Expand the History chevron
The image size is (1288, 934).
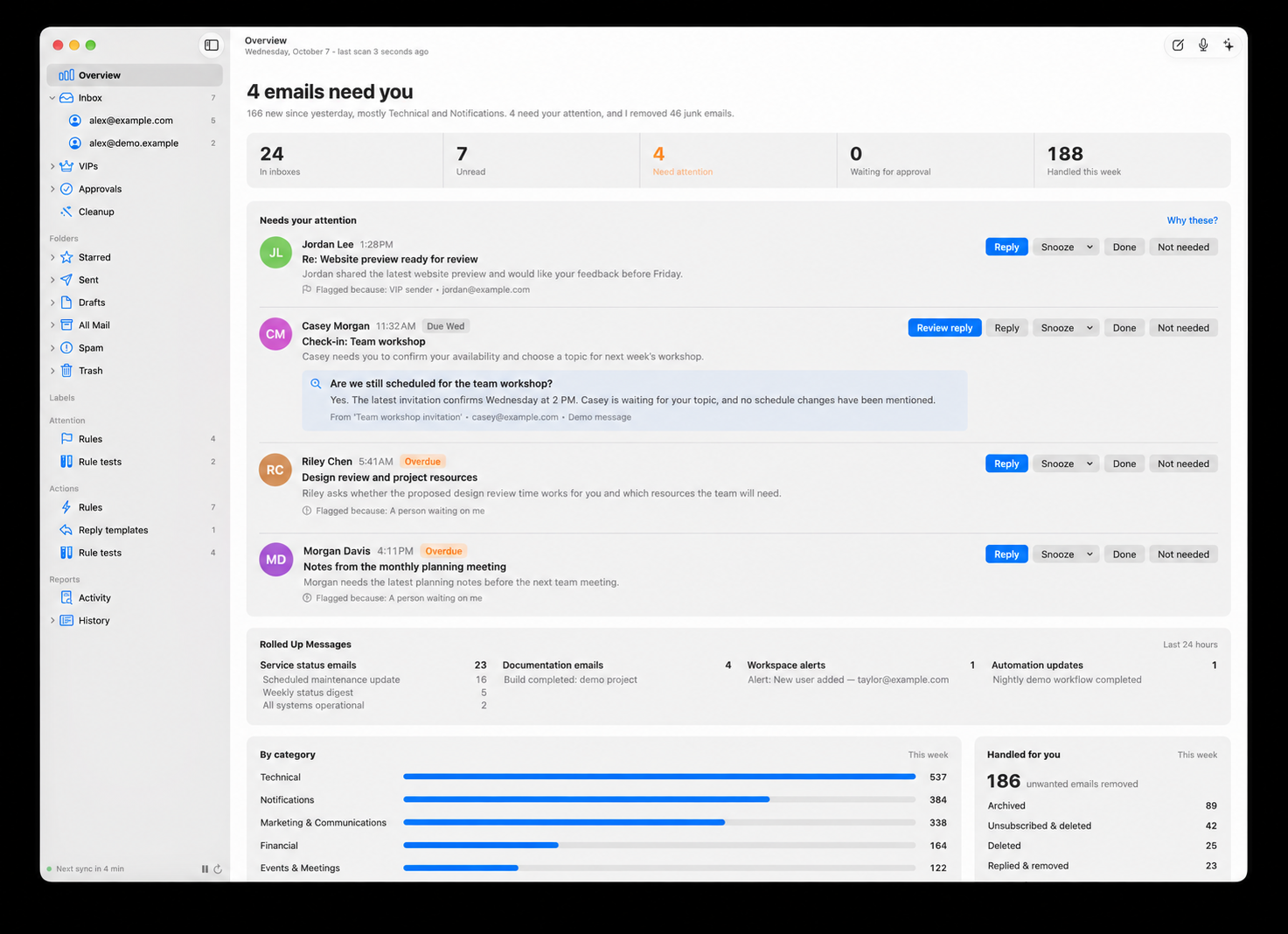coord(52,621)
